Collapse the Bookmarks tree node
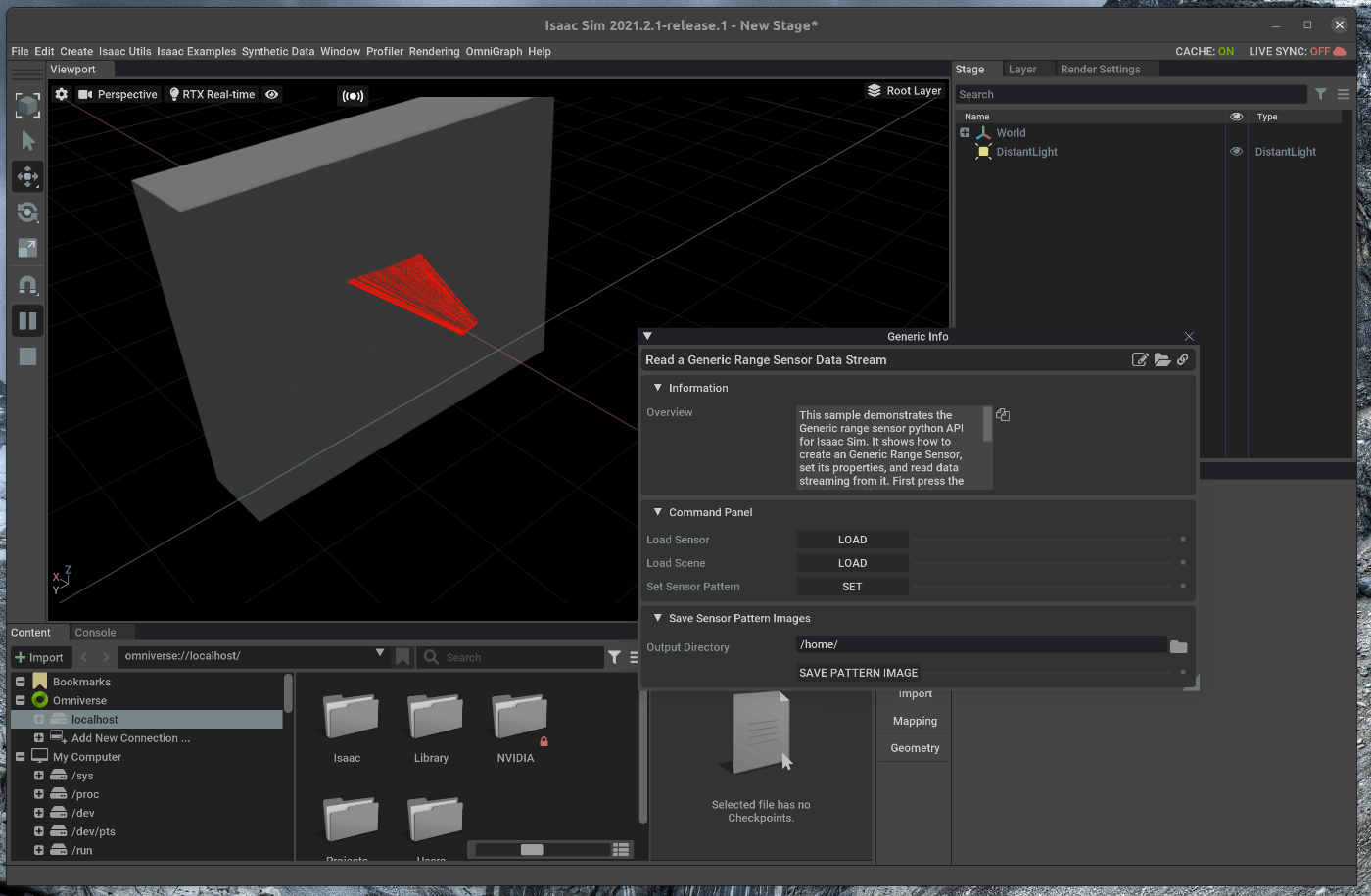Viewport: 1371px width, 896px height. [x=20, y=682]
